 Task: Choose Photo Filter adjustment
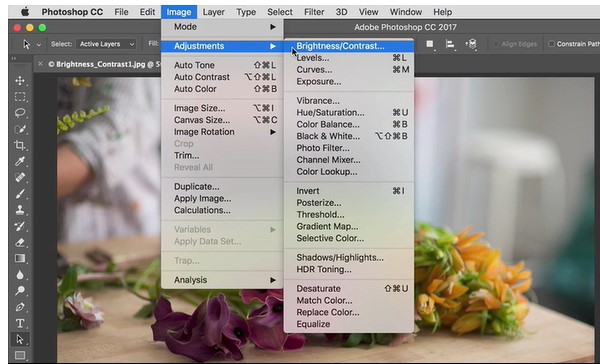[349, 148]
